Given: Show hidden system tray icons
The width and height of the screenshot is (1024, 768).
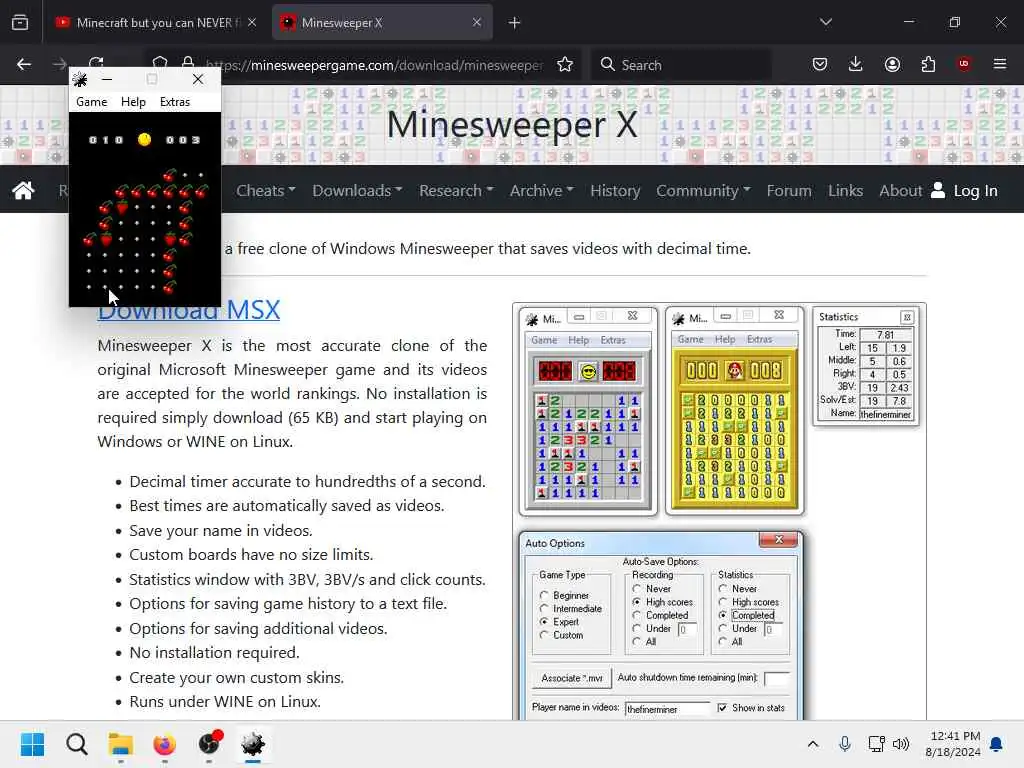Looking at the screenshot, I should click(813, 744).
